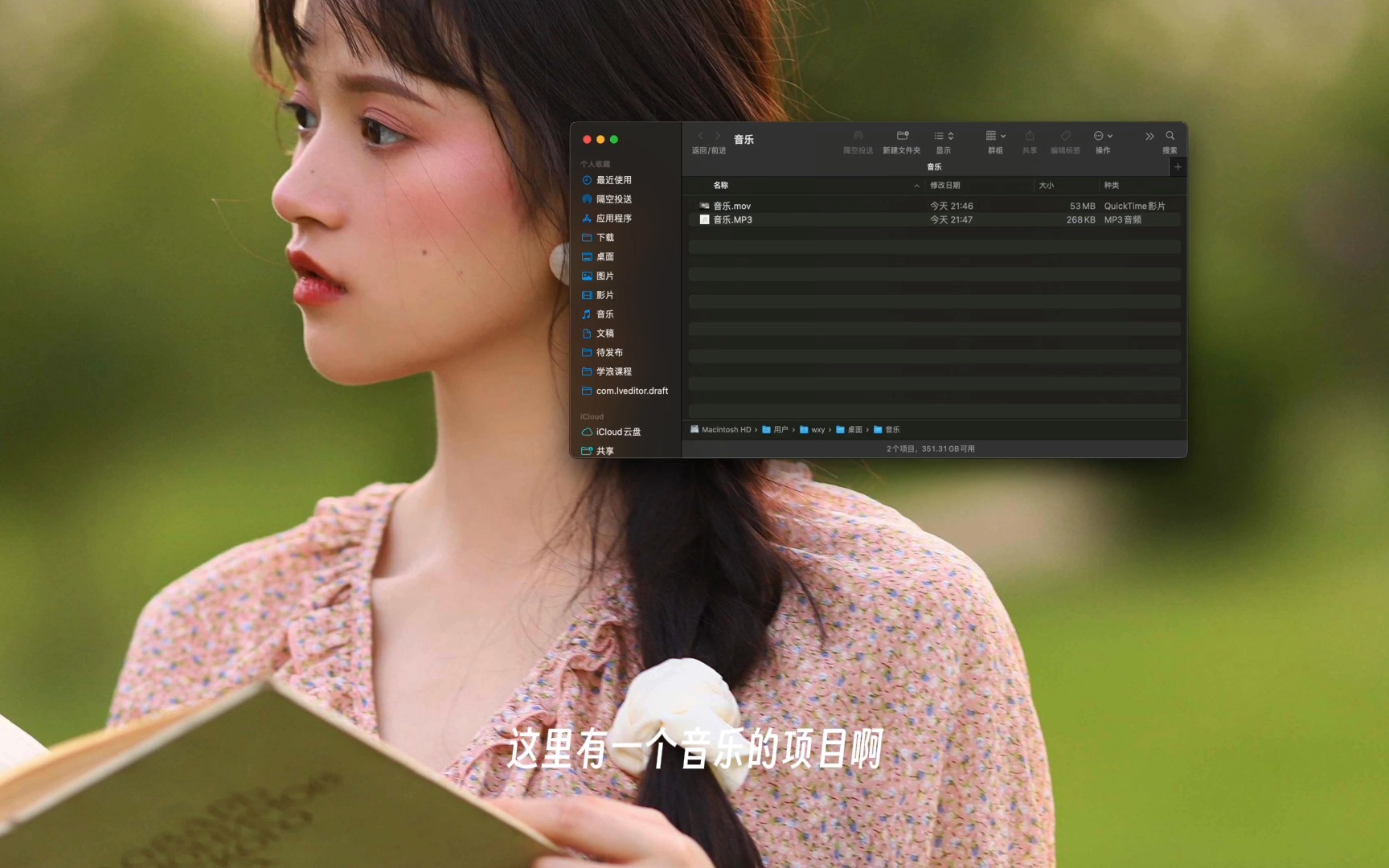Click the 隔空投送 AirDrop toolbar icon
The height and width of the screenshot is (868, 1389).
click(858, 136)
